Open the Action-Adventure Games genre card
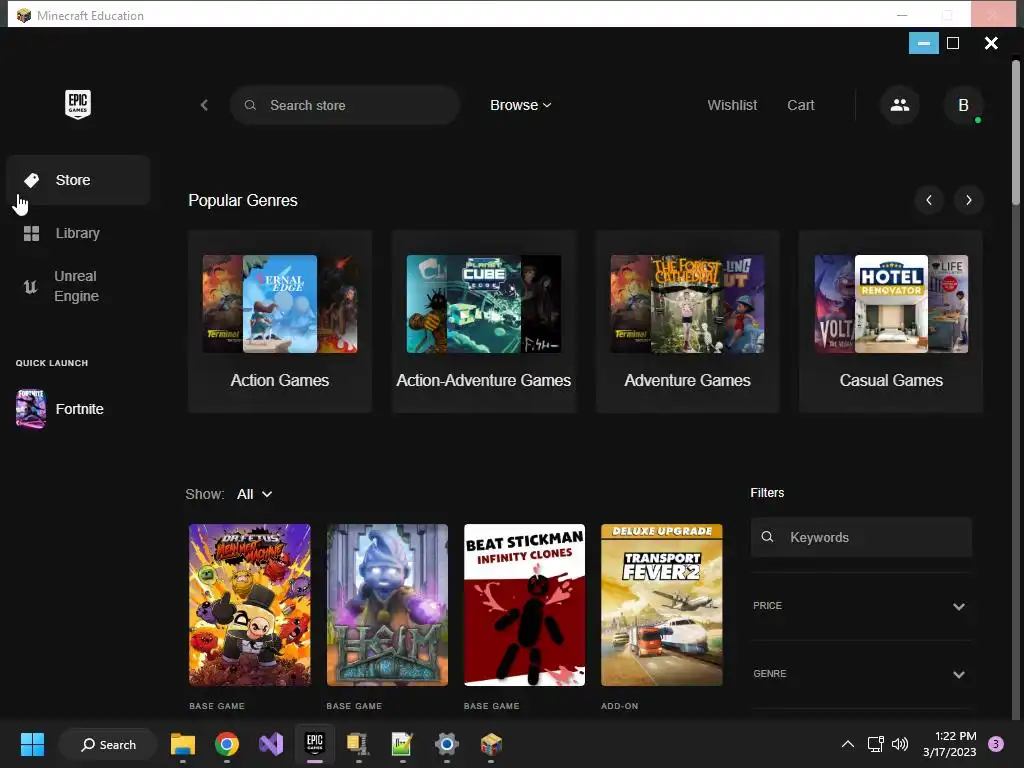 (484, 321)
